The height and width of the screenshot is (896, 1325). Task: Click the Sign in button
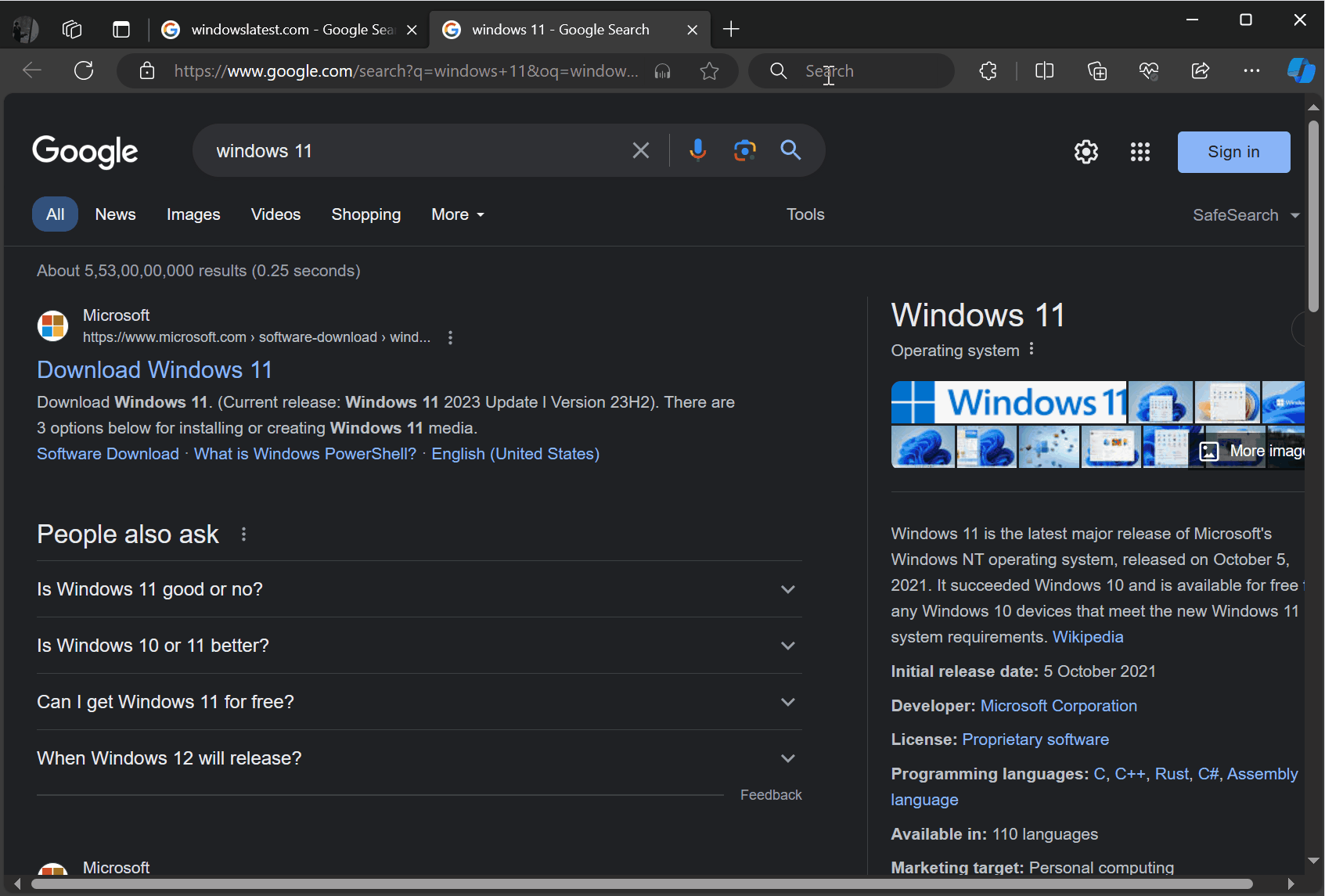point(1233,152)
